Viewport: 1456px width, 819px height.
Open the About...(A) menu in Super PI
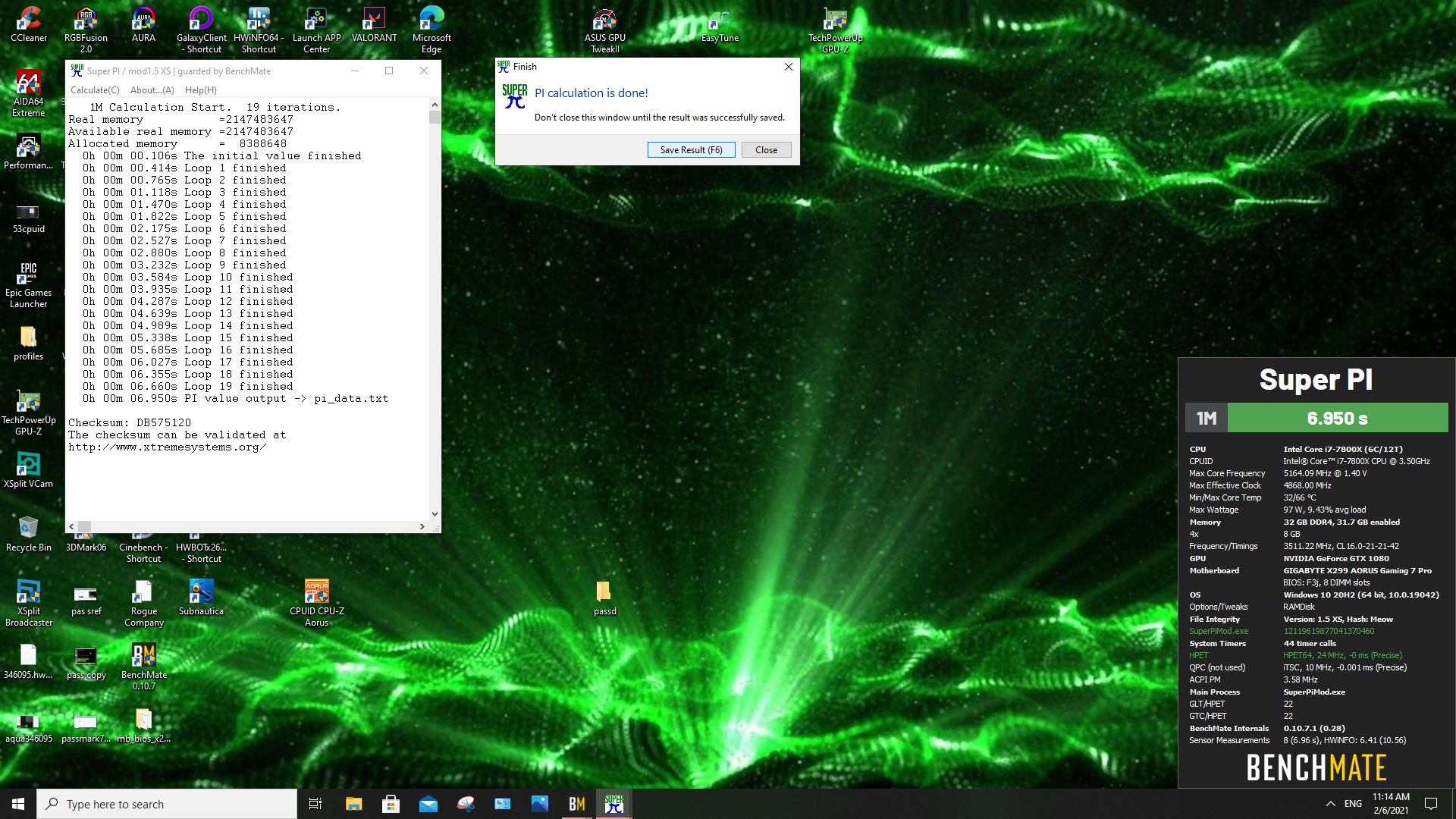pos(152,89)
